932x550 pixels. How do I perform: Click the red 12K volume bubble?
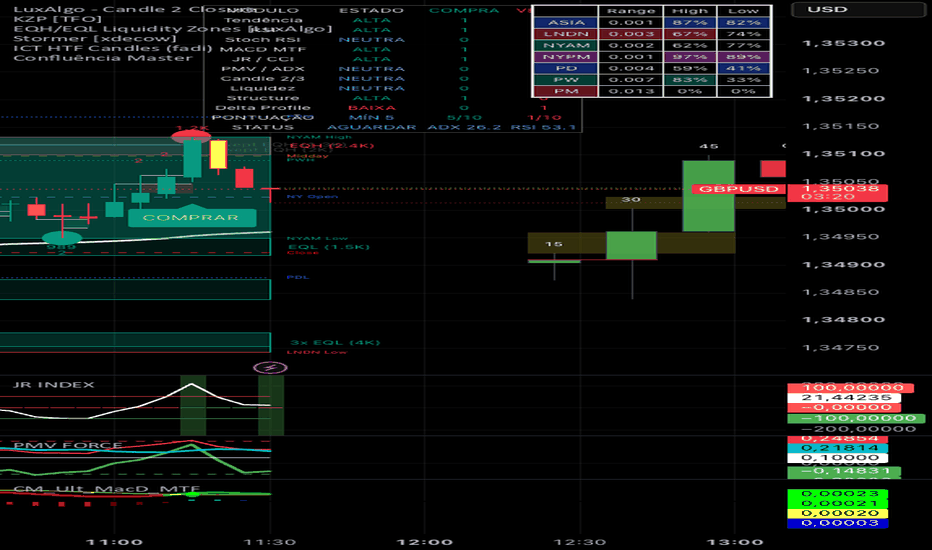pyautogui.click(x=191, y=136)
